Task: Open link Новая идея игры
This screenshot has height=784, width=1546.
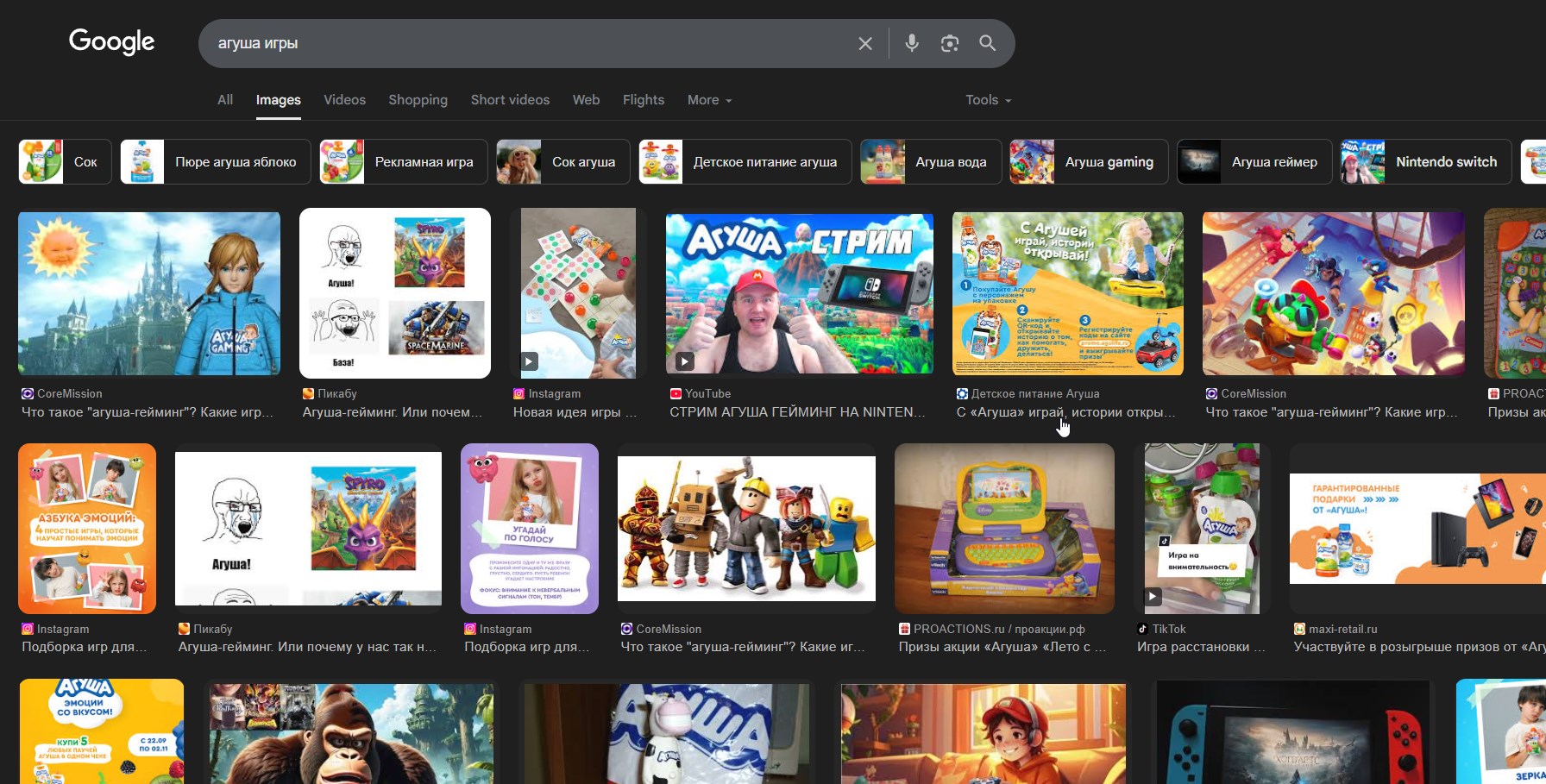Action: coord(575,412)
